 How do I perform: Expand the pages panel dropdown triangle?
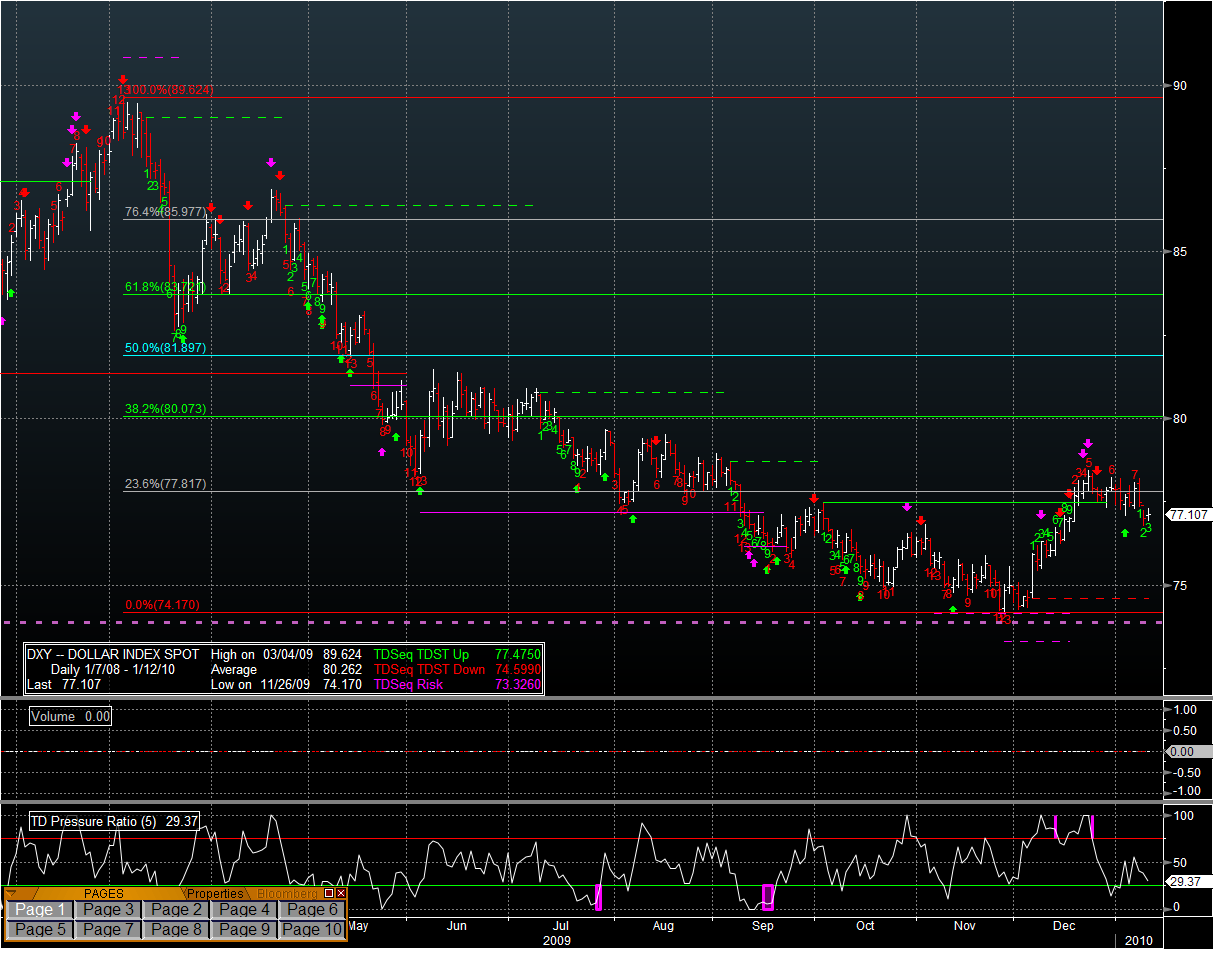11,893
